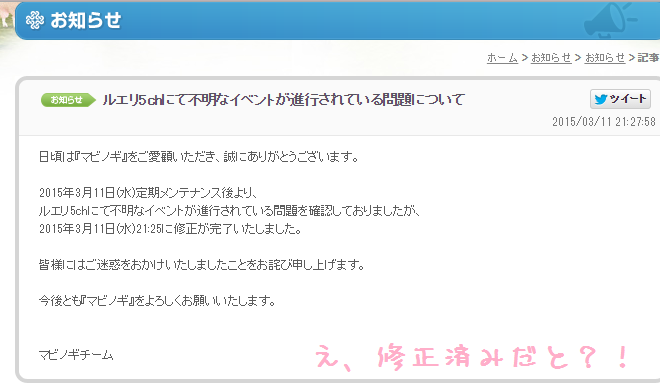Viewport: 660px width, 383px height.
Task: Click the article title ルエリ5chにて不明なイベント
Action: [x=283, y=100]
